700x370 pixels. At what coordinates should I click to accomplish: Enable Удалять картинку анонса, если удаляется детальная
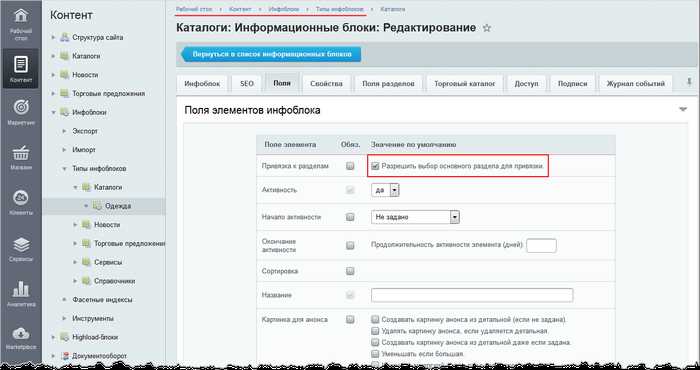pyautogui.click(x=375, y=331)
